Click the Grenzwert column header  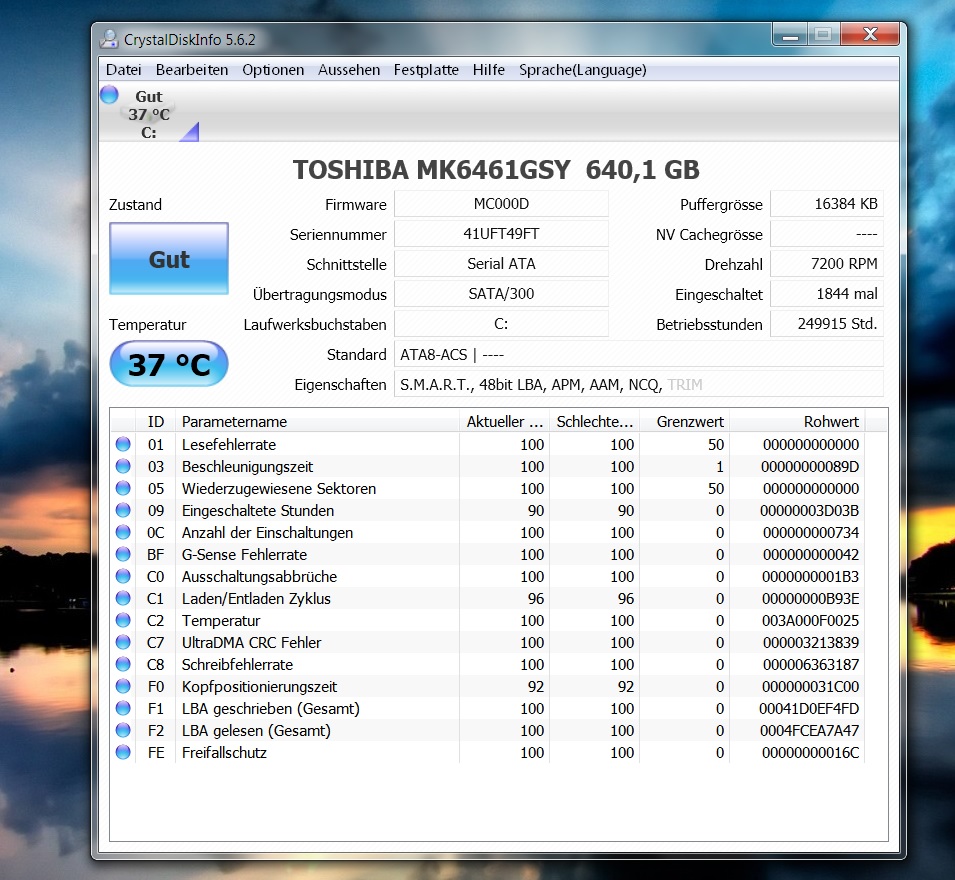tap(685, 421)
